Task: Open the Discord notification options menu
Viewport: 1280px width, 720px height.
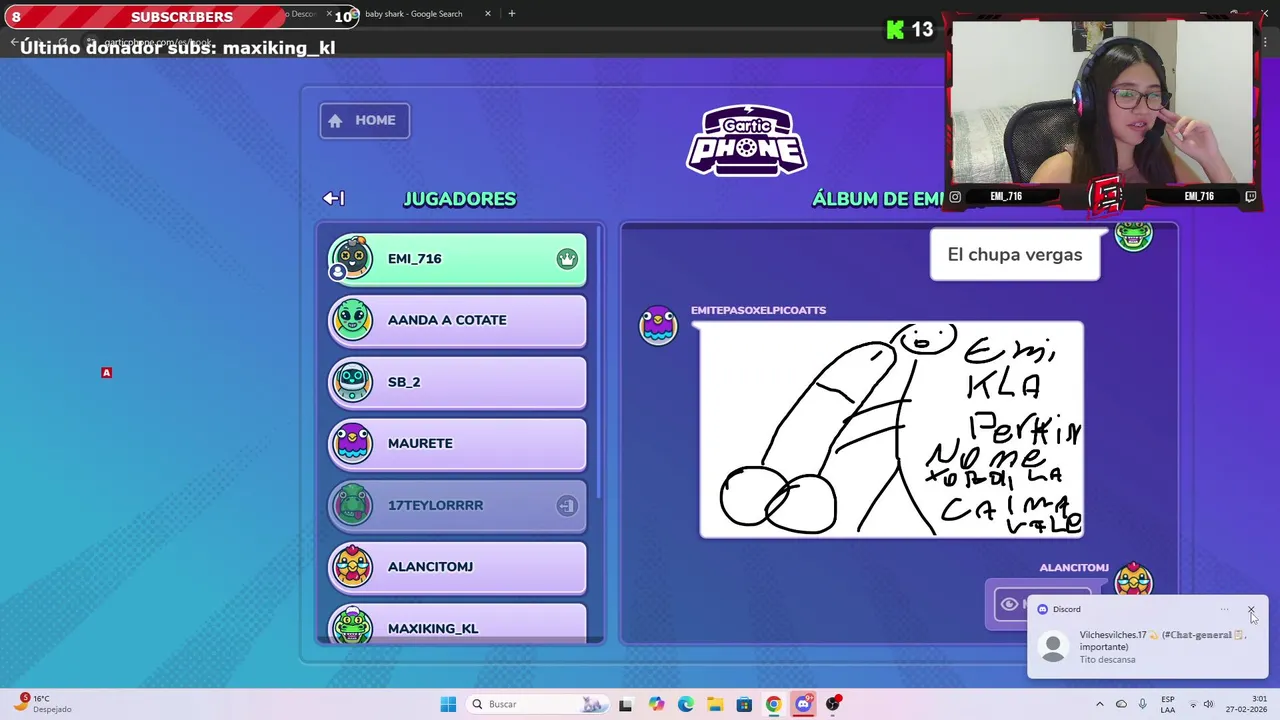Action: [1224, 609]
